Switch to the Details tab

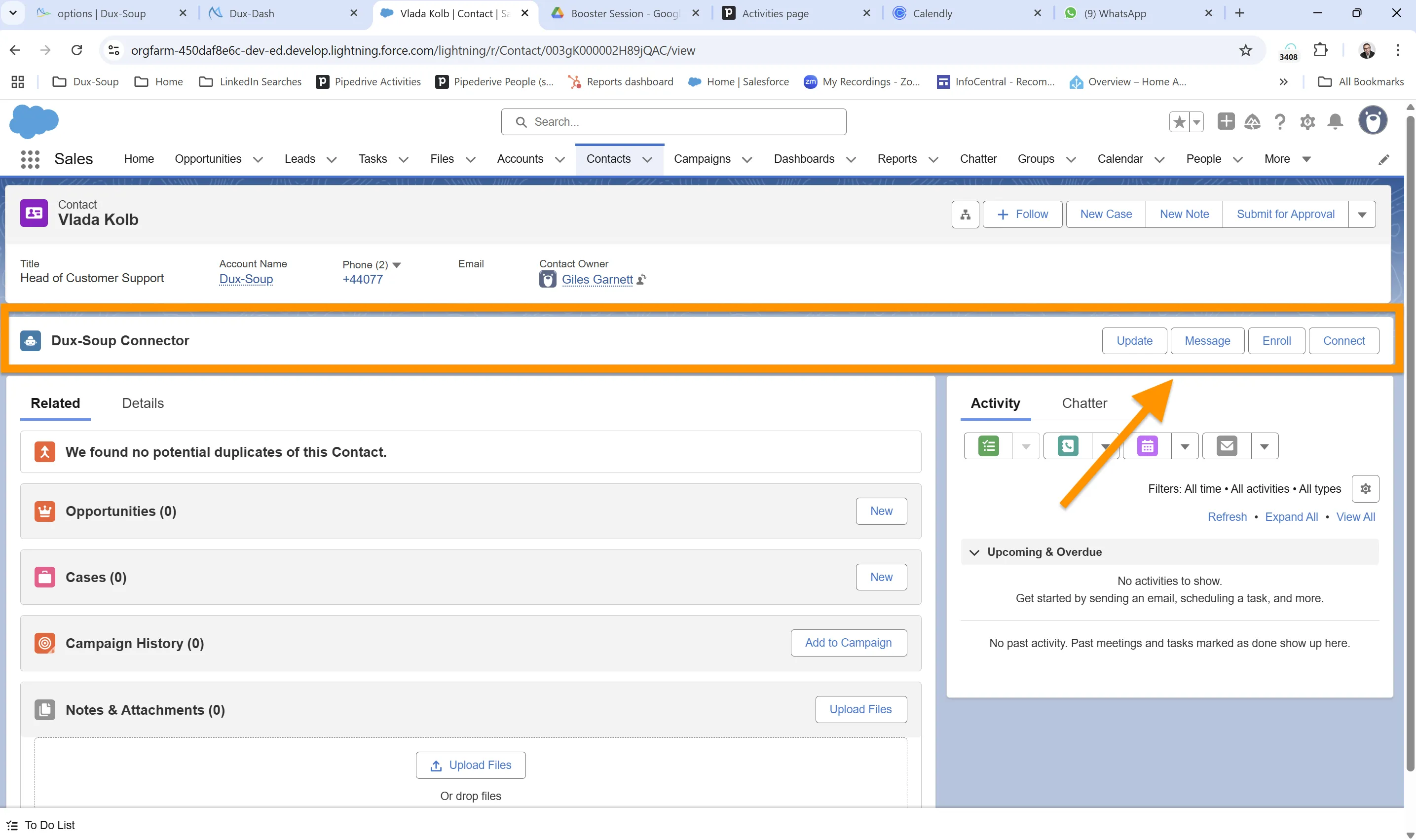(x=143, y=403)
